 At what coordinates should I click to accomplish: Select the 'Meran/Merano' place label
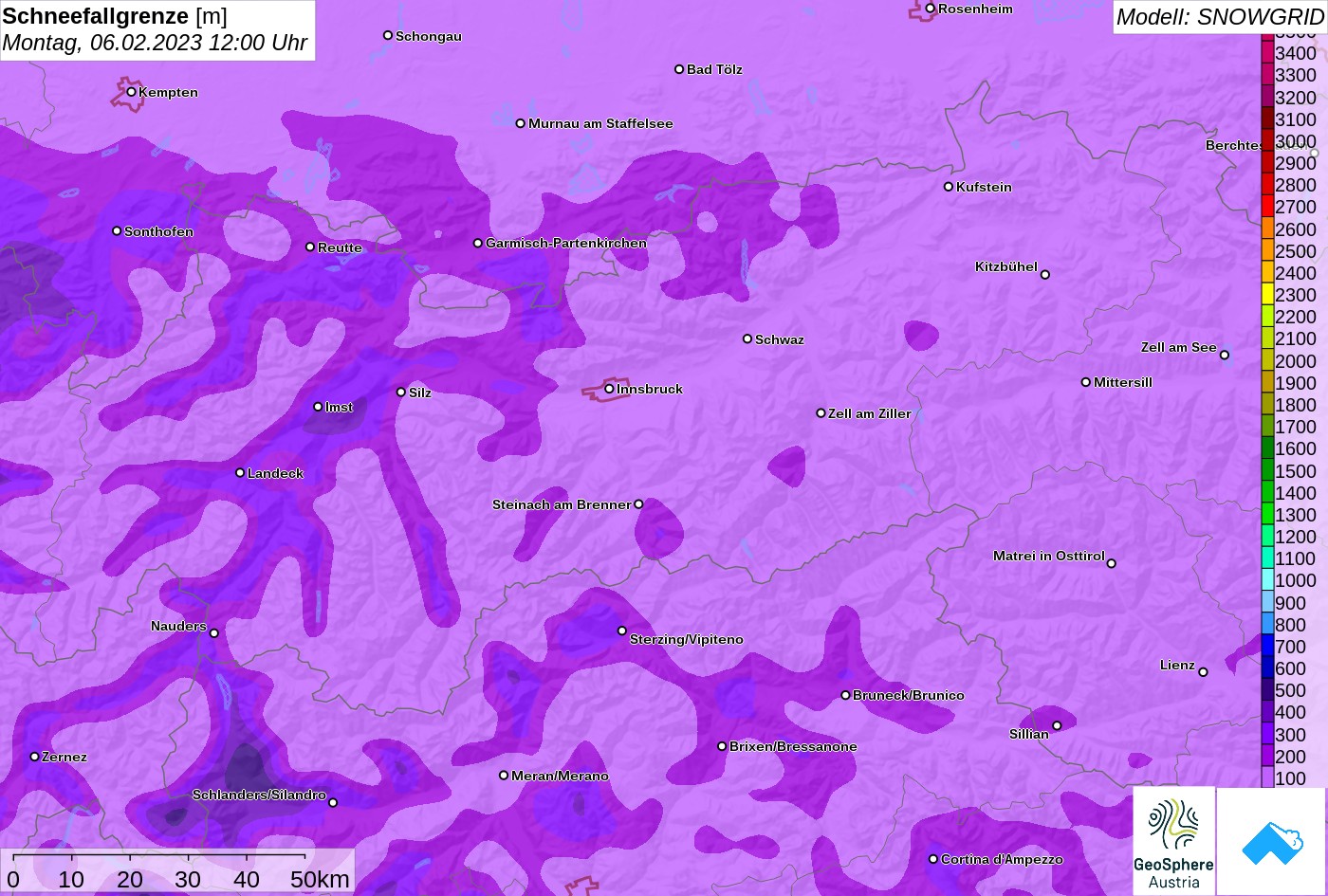(x=560, y=776)
